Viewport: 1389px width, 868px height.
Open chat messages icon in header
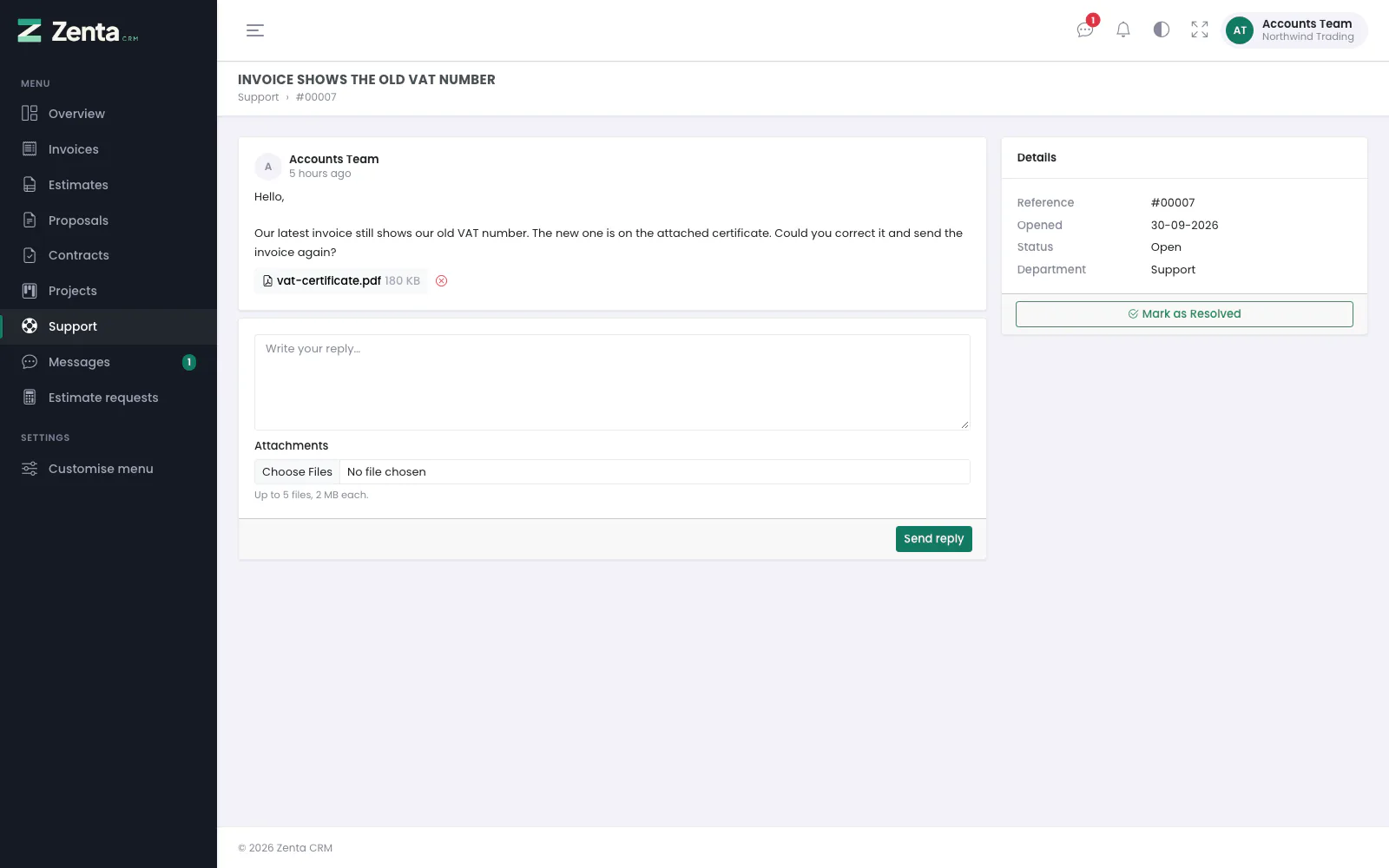[1085, 30]
